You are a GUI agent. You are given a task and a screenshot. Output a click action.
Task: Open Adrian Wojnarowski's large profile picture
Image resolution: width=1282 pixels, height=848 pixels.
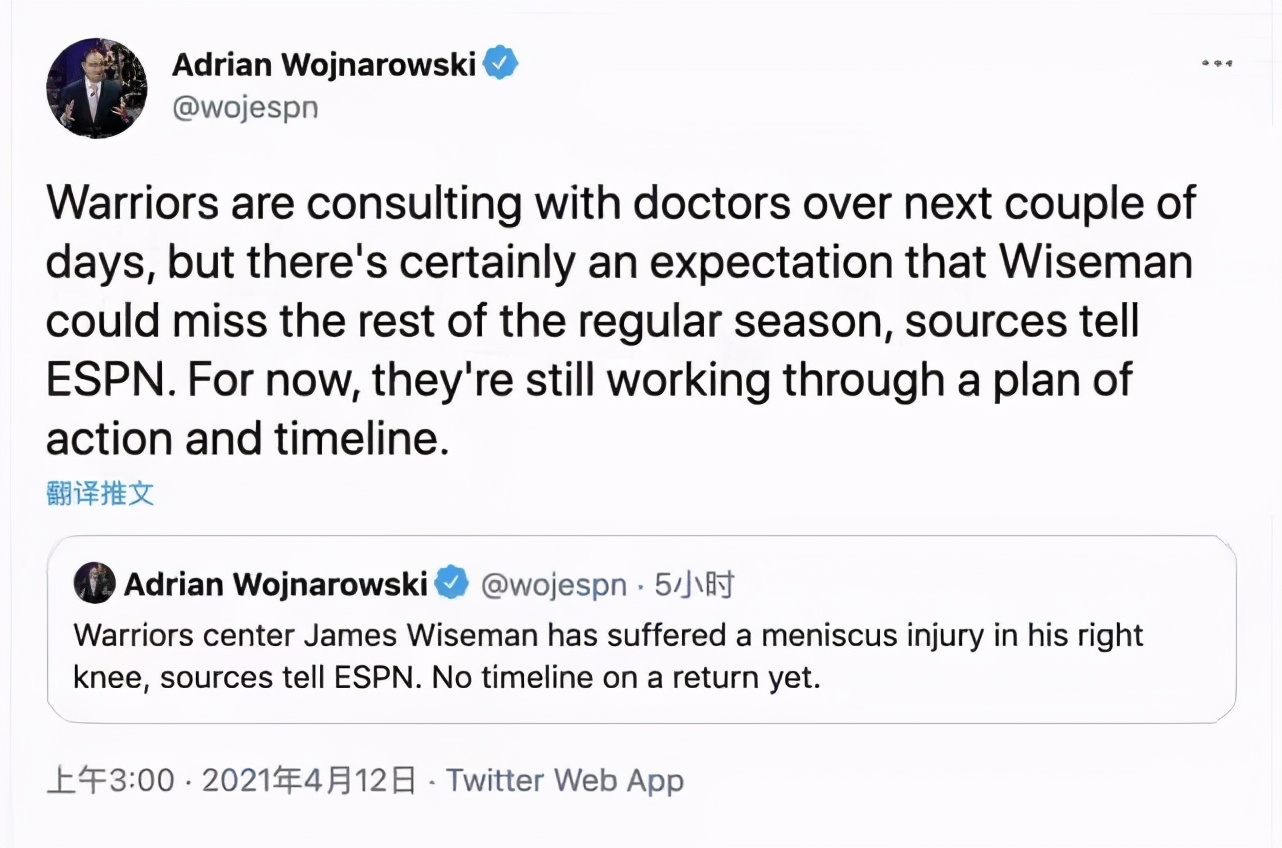[96, 88]
